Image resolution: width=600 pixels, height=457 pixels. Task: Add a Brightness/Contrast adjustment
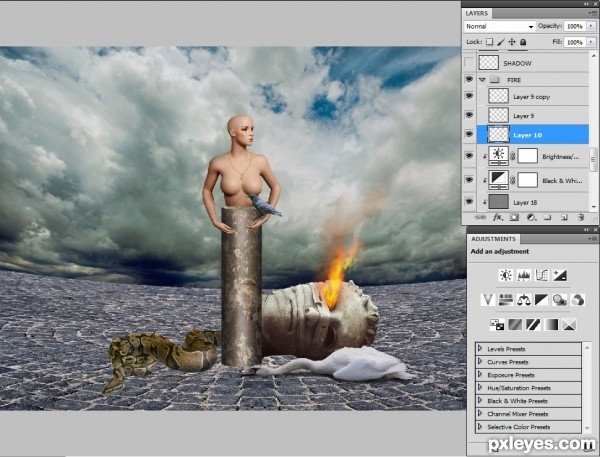[x=505, y=275]
